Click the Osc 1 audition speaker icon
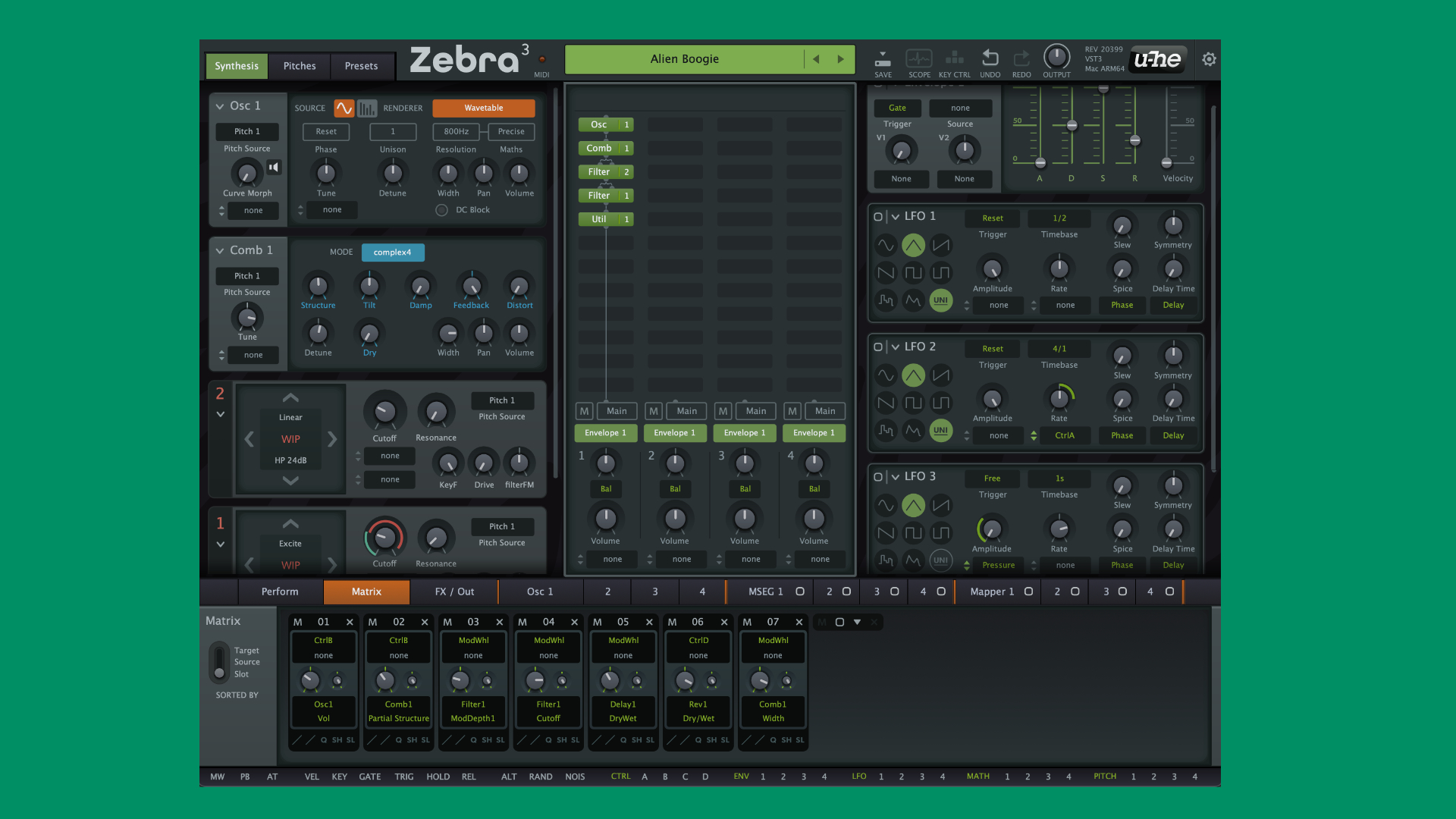1456x819 pixels. 274,168
